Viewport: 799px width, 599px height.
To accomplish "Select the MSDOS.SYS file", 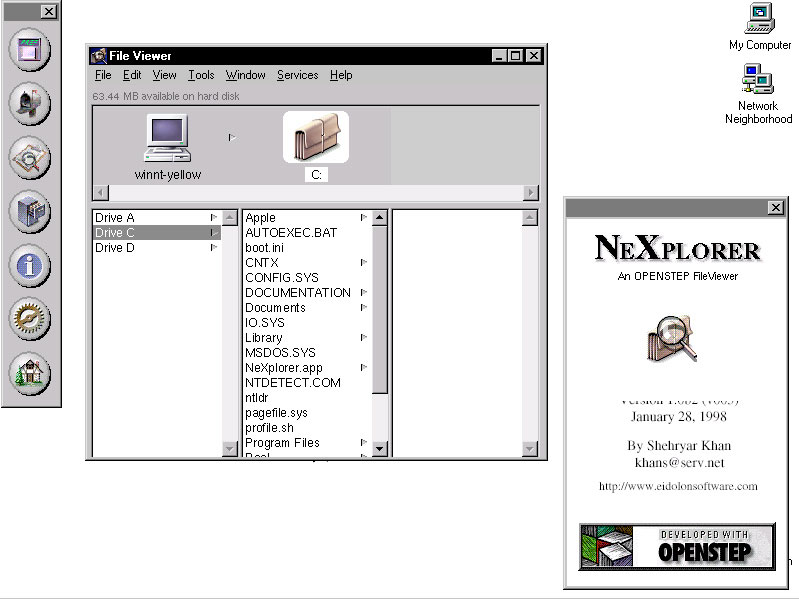I will click(280, 352).
